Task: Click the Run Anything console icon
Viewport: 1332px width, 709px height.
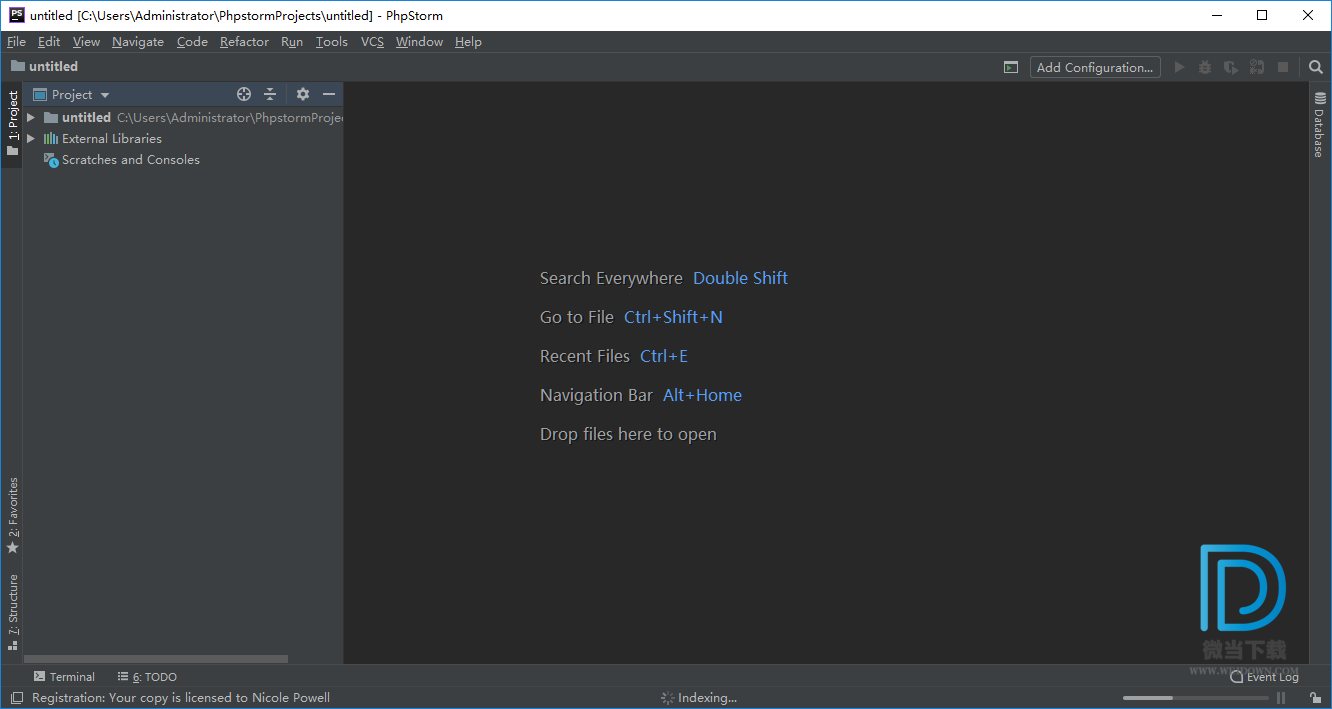Action: [1011, 67]
